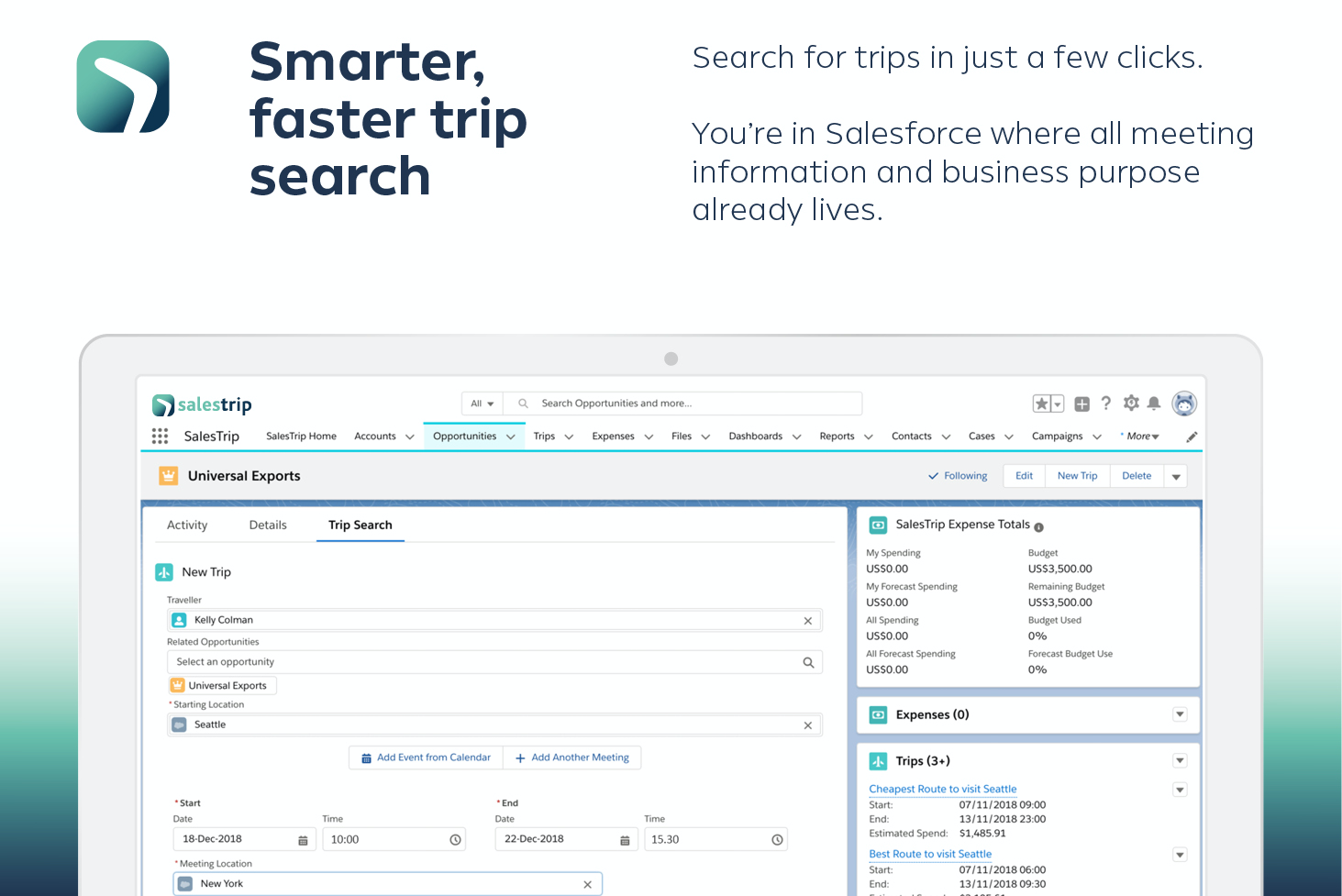Click Add Event from Calendar
The height and width of the screenshot is (896, 1342).
pos(427,758)
